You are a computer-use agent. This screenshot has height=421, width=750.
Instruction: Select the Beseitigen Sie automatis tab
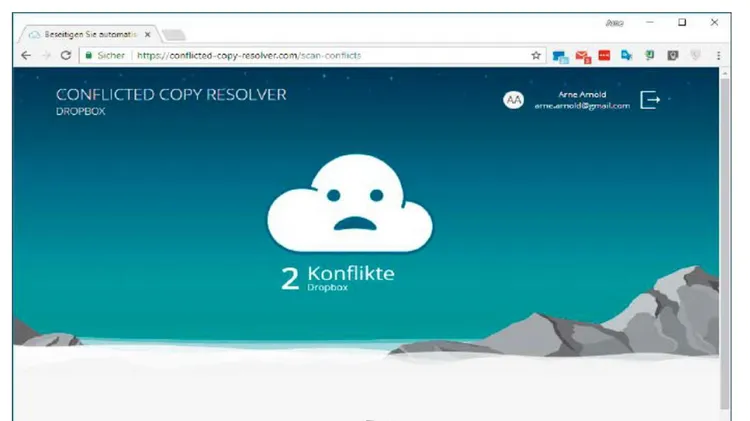pos(88,34)
